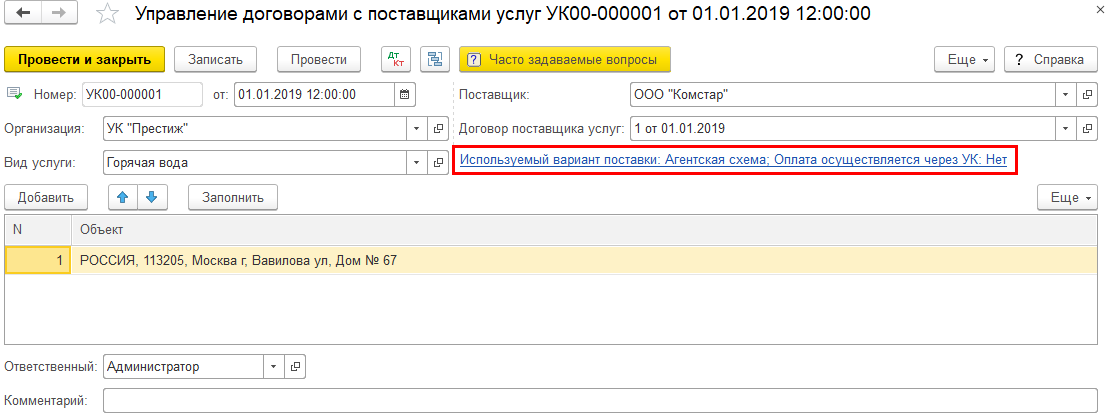Move row down with blue arrow

click(151, 197)
